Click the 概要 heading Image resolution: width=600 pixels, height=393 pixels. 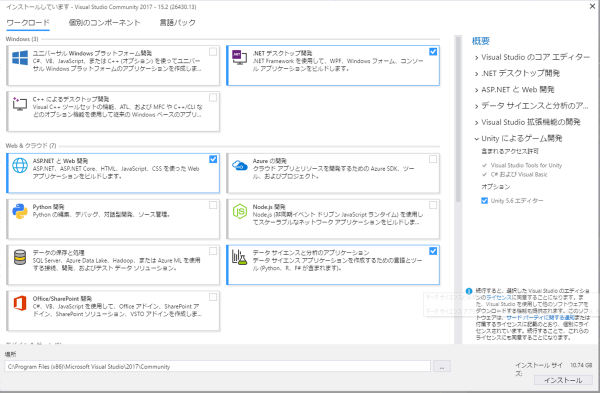pos(481,41)
